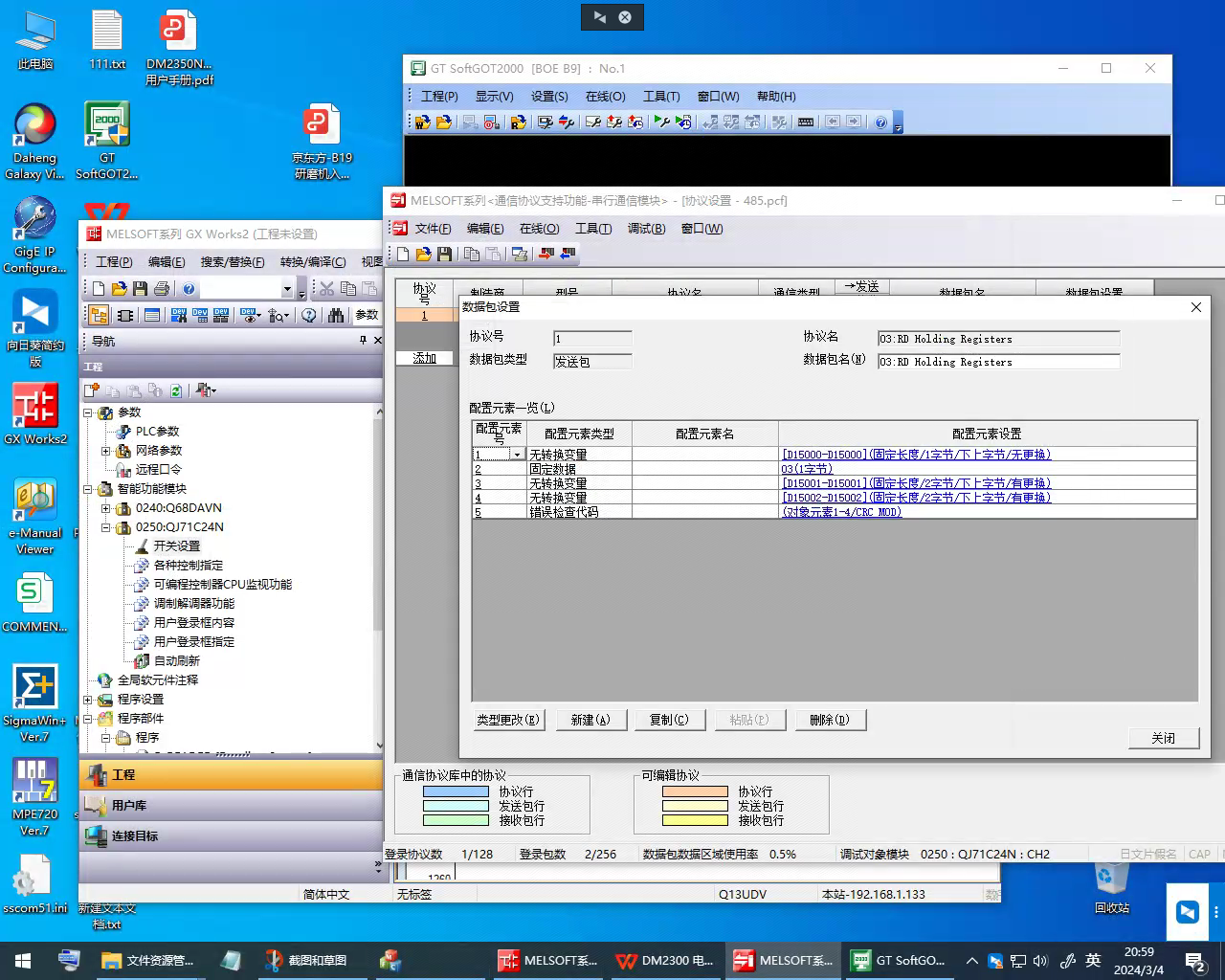This screenshot has width=1225, height=980.
Task: Toggle the pin on 导航 panel
Action: click(x=363, y=341)
